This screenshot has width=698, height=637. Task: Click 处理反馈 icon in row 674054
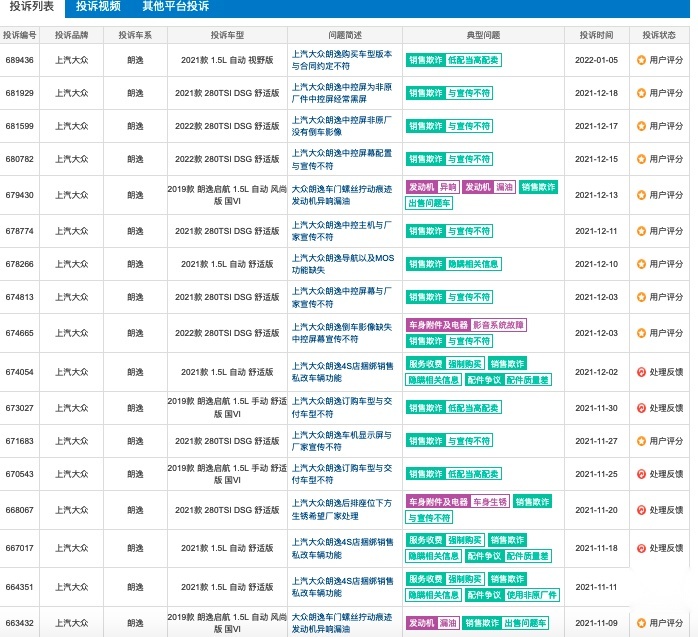click(641, 372)
